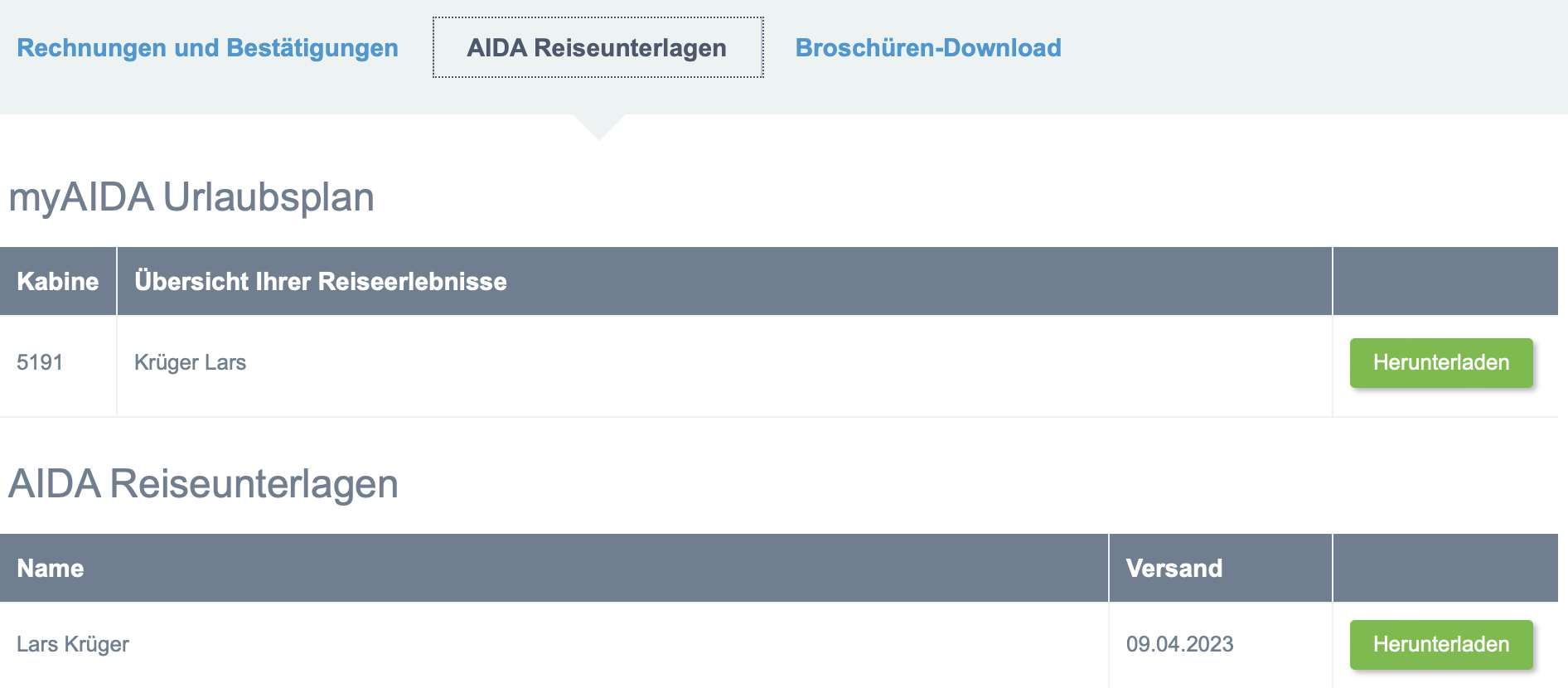
Task: Switch to the Broschüren-Download tab
Action: point(928,48)
